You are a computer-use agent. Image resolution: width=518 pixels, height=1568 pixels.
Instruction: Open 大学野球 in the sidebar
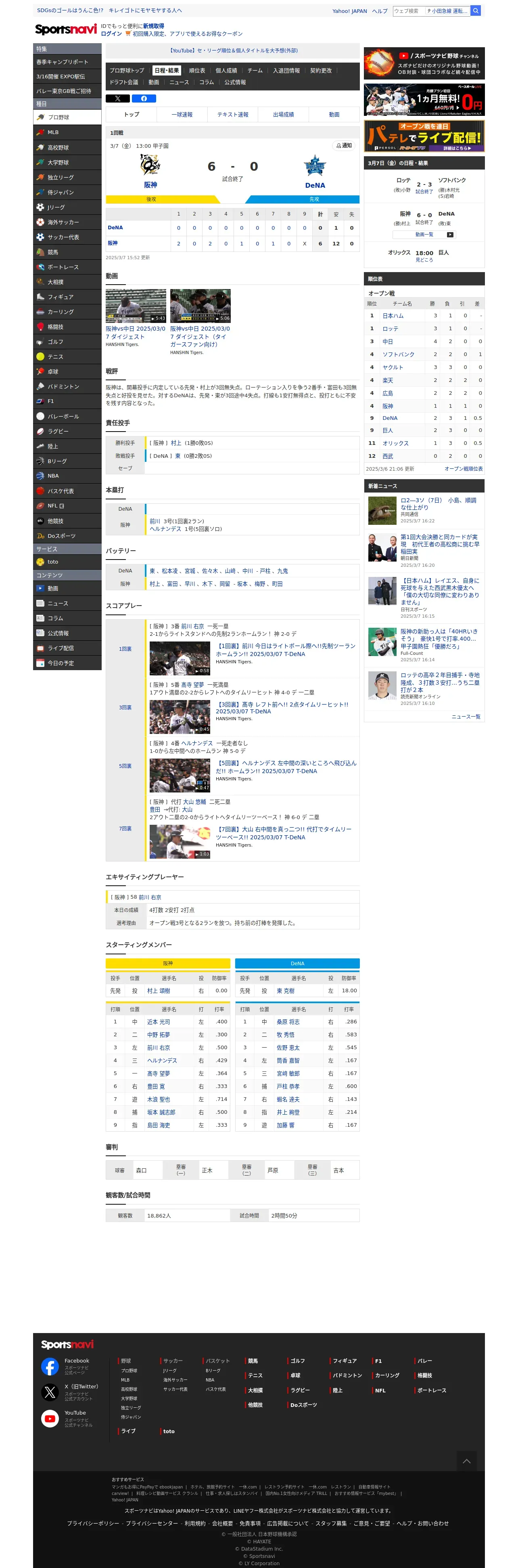tap(67, 163)
